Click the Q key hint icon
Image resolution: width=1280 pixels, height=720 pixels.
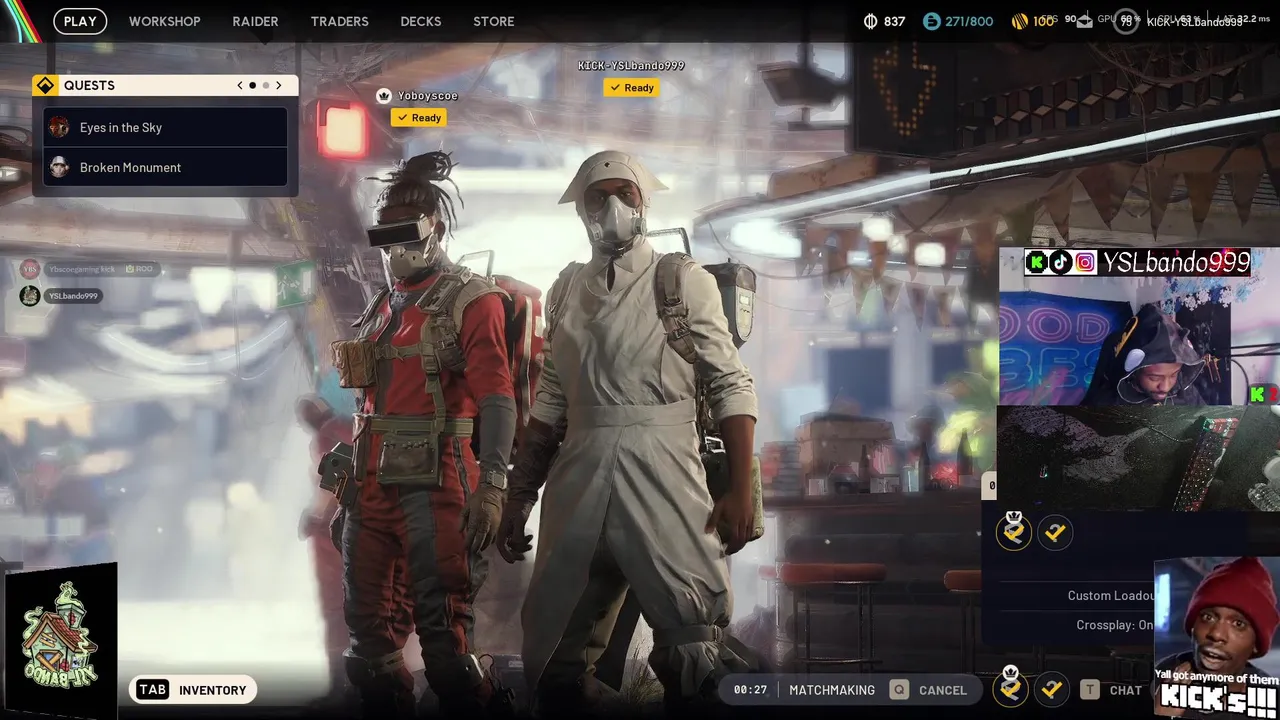[x=899, y=690]
